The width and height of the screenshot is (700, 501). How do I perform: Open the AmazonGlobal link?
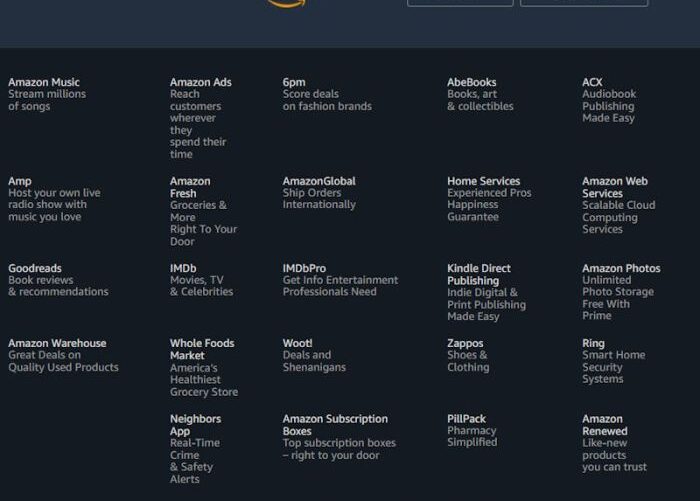319,193
